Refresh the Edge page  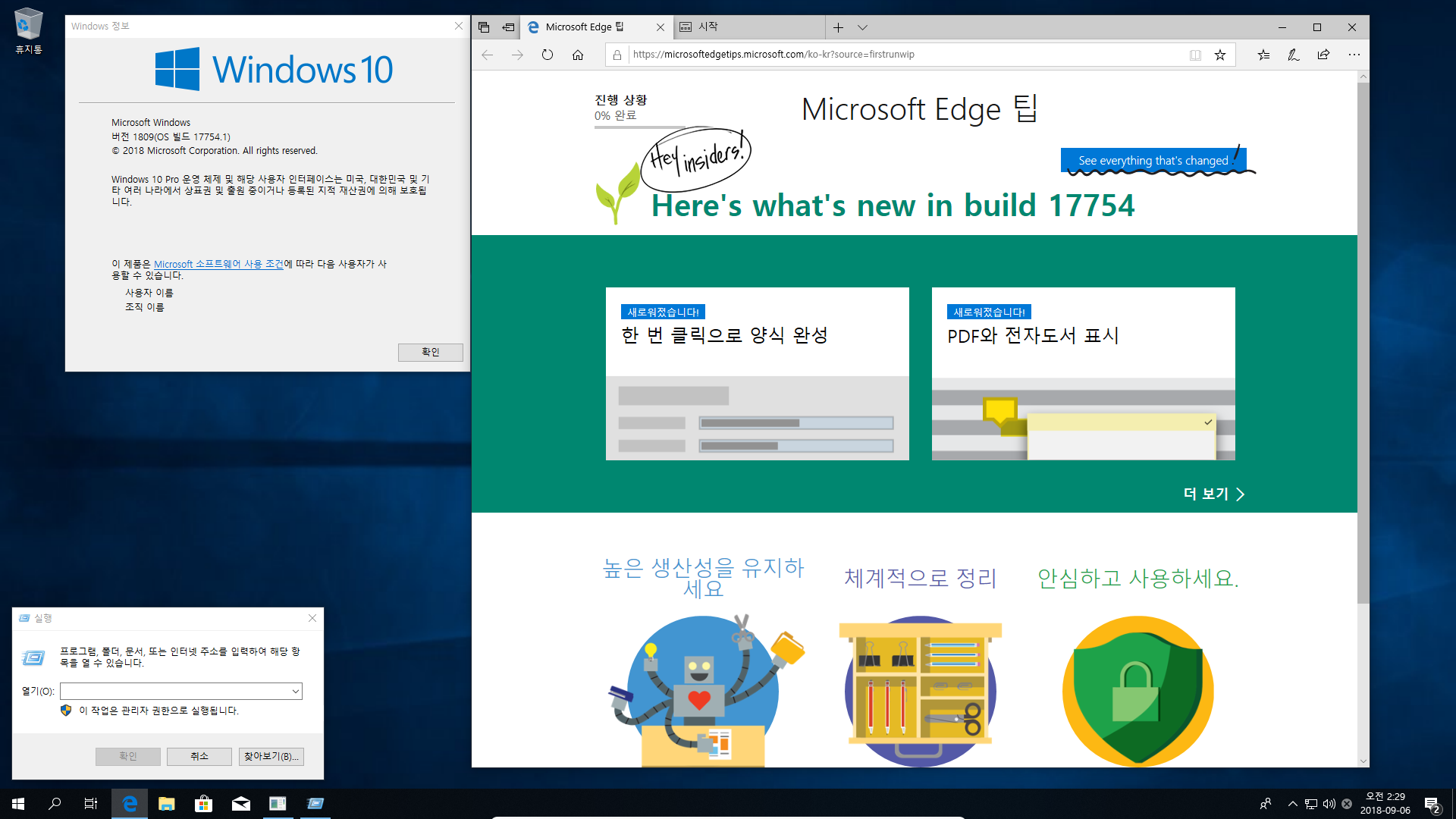(x=548, y=55)
